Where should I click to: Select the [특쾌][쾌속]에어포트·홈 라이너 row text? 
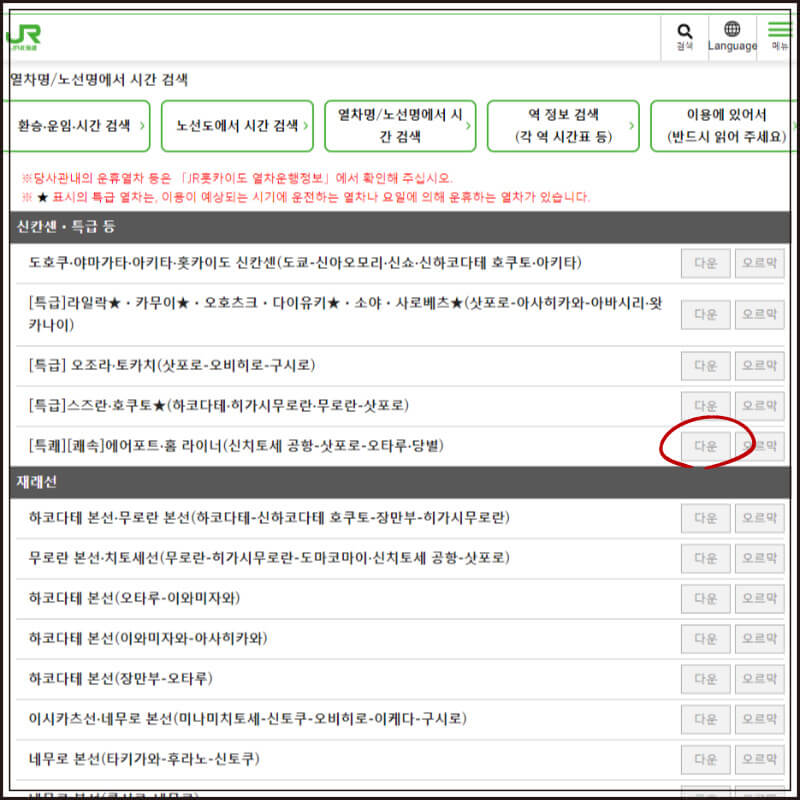pos(236,446)
